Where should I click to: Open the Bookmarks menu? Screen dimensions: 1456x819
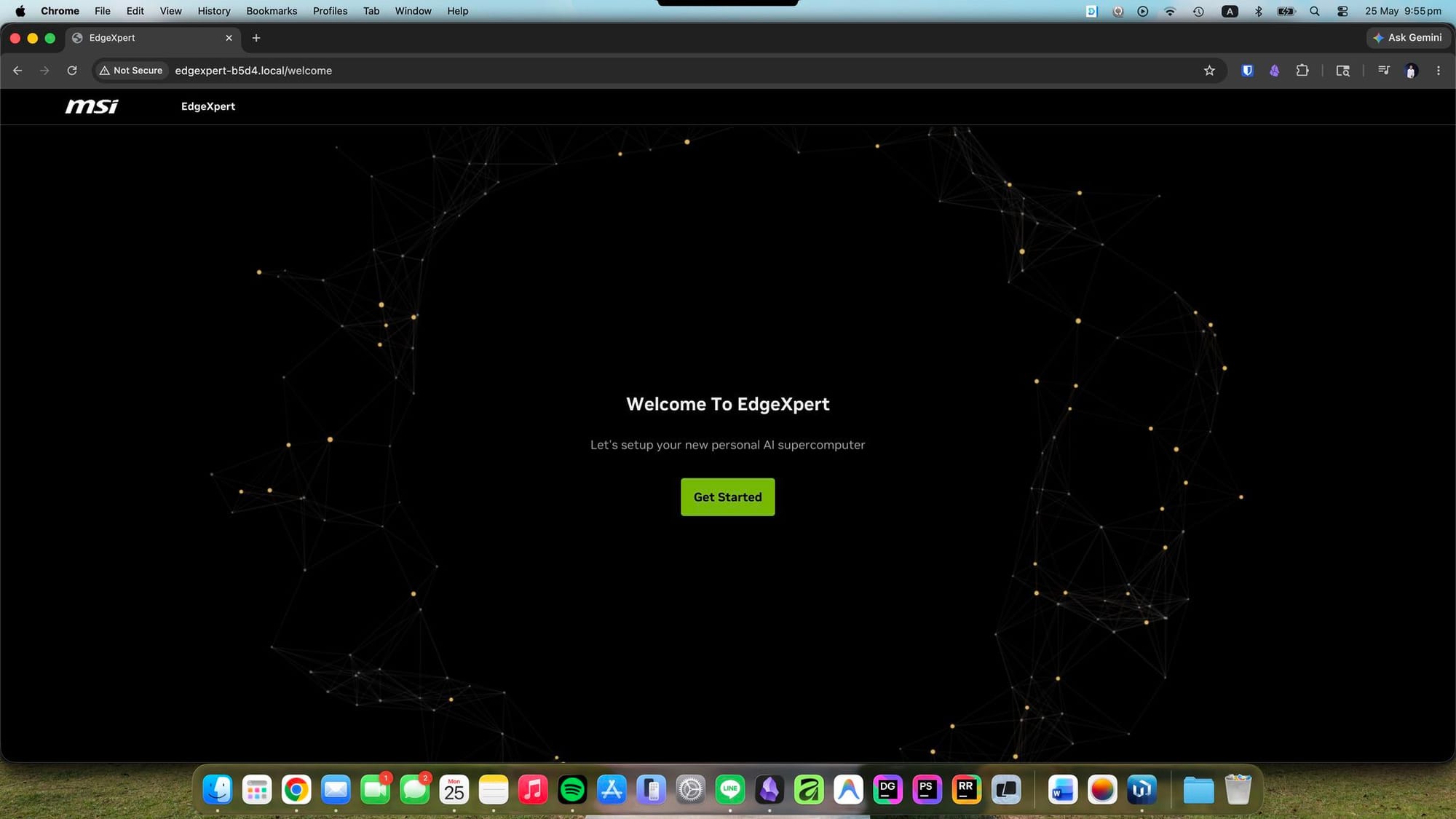pyautogui.click(x=272, y=11)
